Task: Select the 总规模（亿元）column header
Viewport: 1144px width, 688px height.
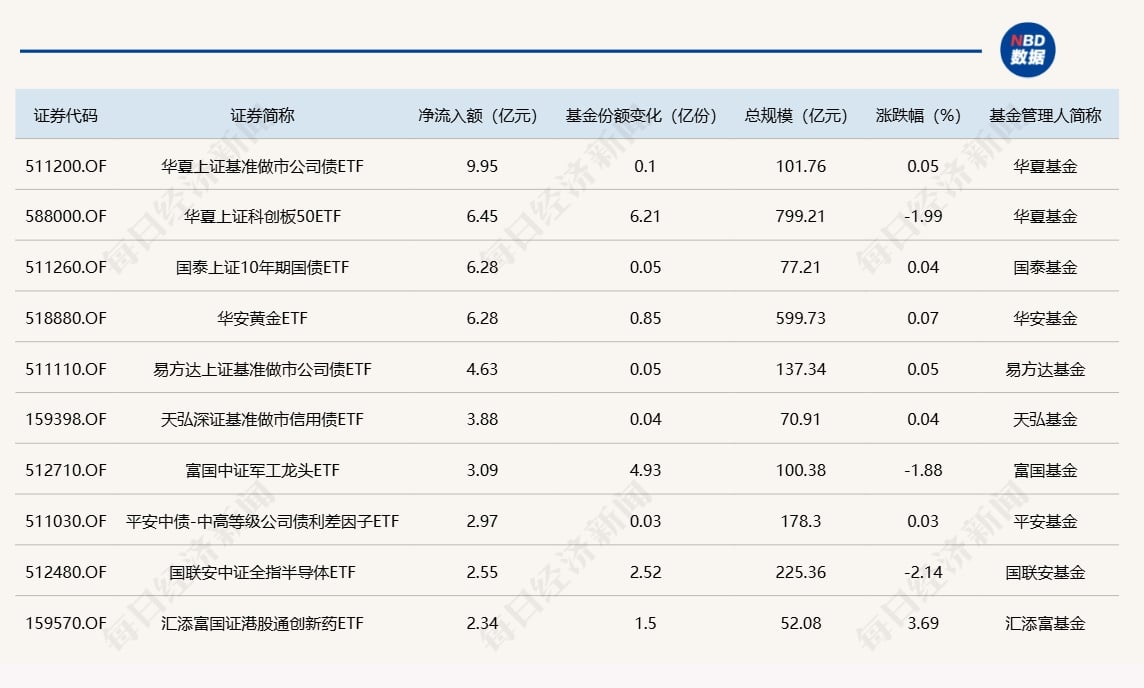Action: [798, 114]
